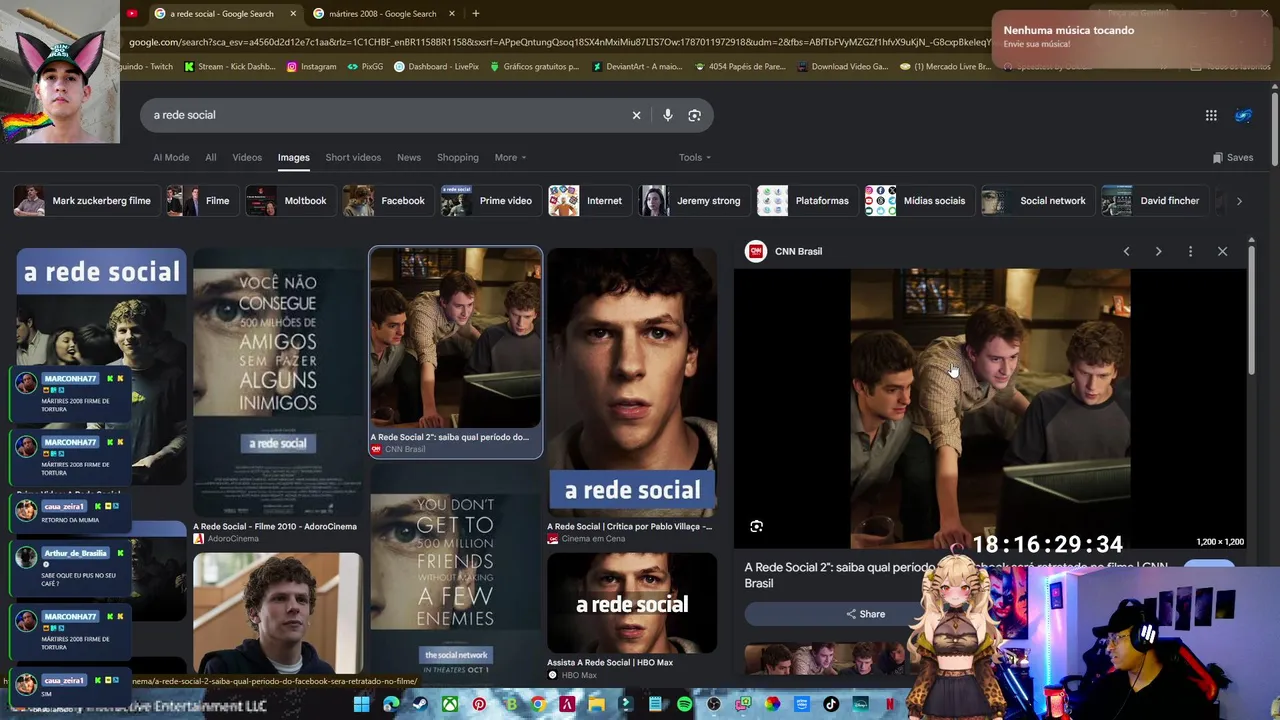
Task: Open Prime Video from the taskbar
Action: [801, 704]
